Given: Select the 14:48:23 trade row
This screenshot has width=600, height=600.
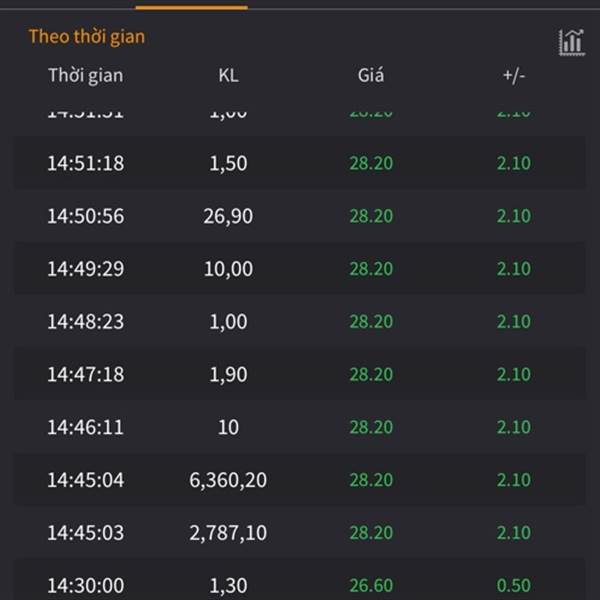Looking at the screenshot, I should 300,321.
